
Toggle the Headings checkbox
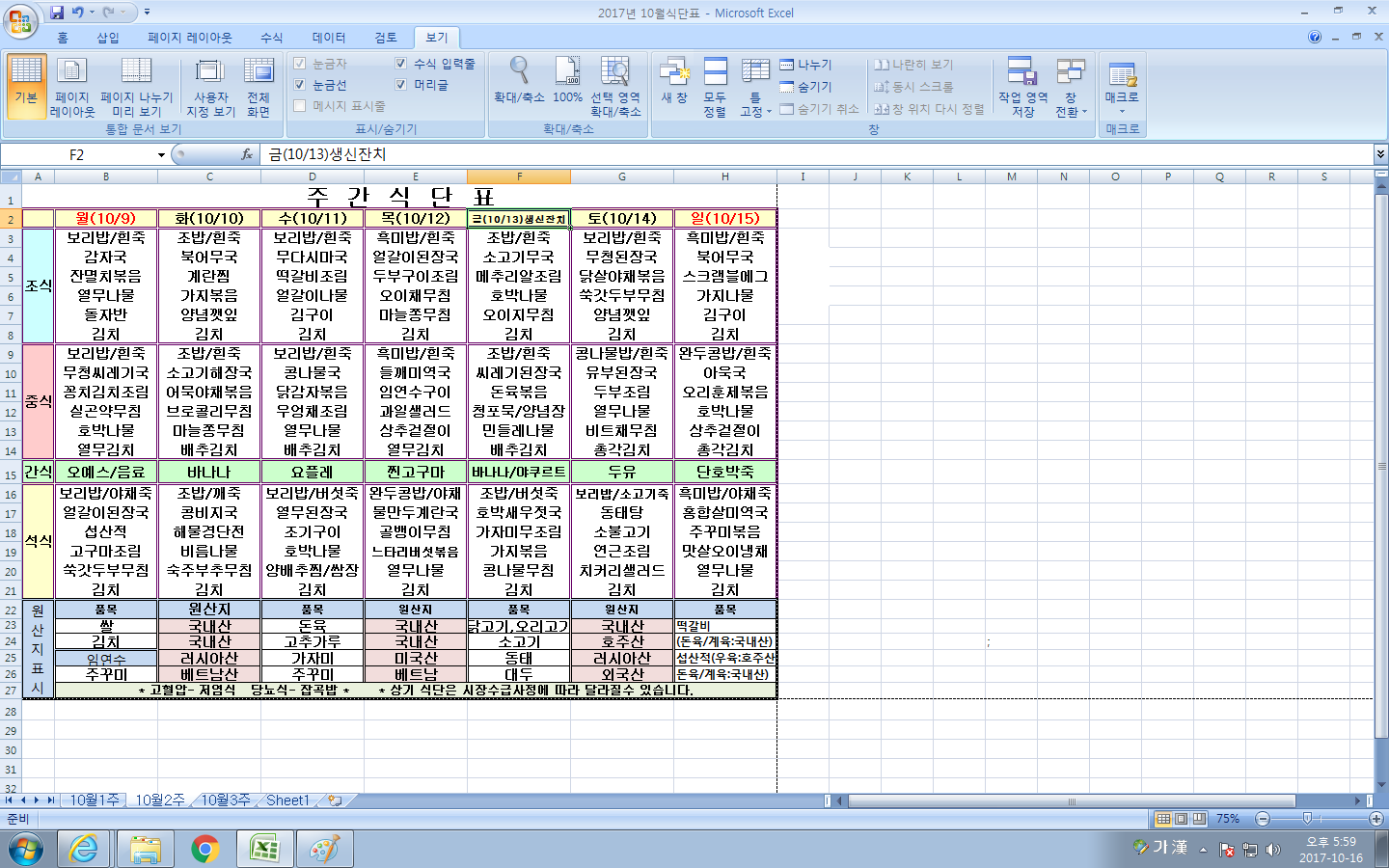click(401, 85)
